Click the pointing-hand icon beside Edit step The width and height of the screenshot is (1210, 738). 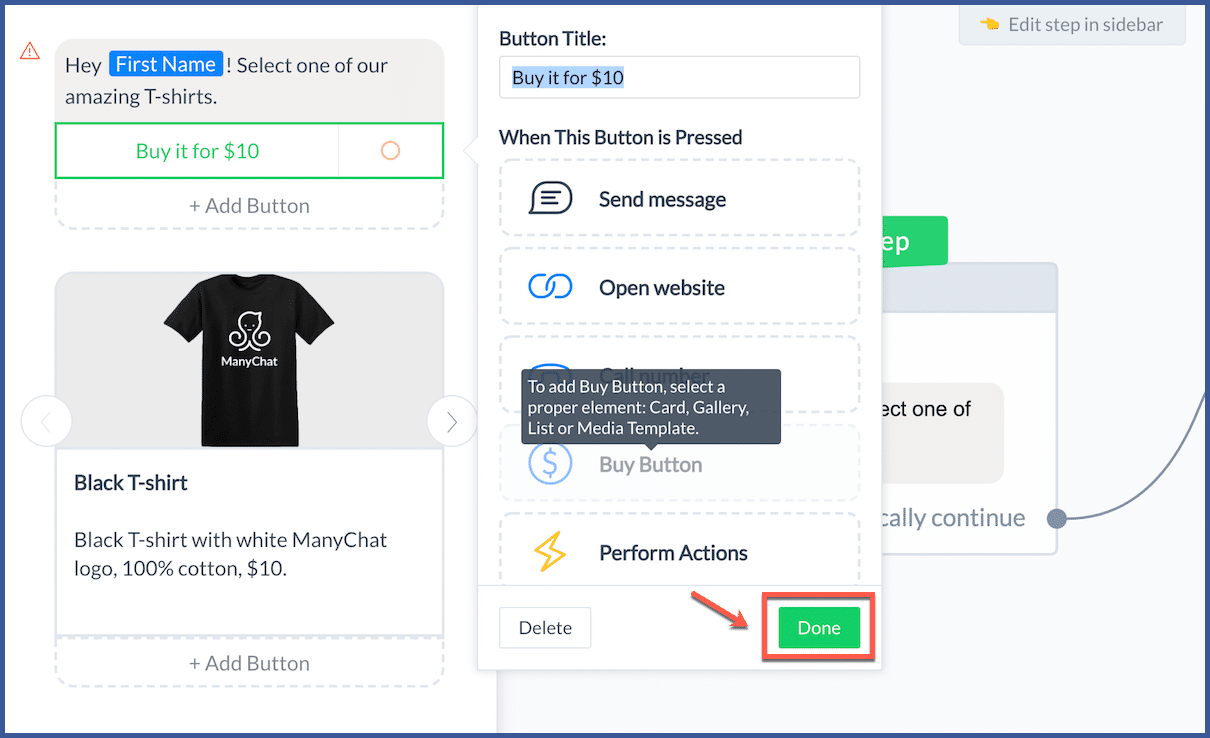[988, 24]
